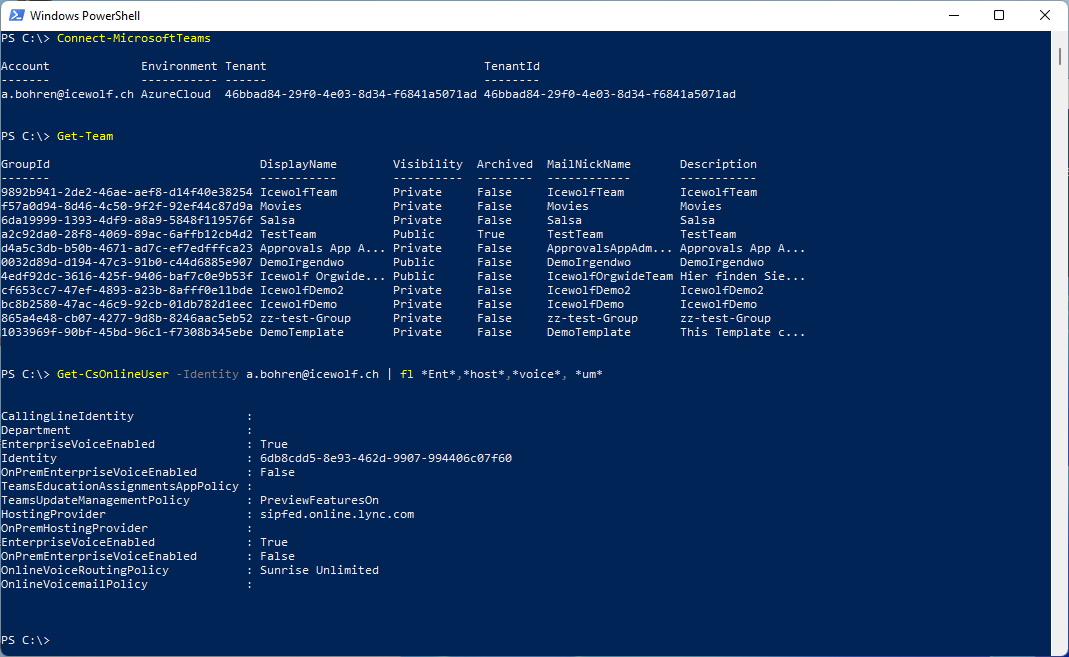Click GroupId 9892b941-2de2-46ae-aef8-d14f40e38254
The height and width of the screenshot is (657, 1069).
[x=127, y=192]
